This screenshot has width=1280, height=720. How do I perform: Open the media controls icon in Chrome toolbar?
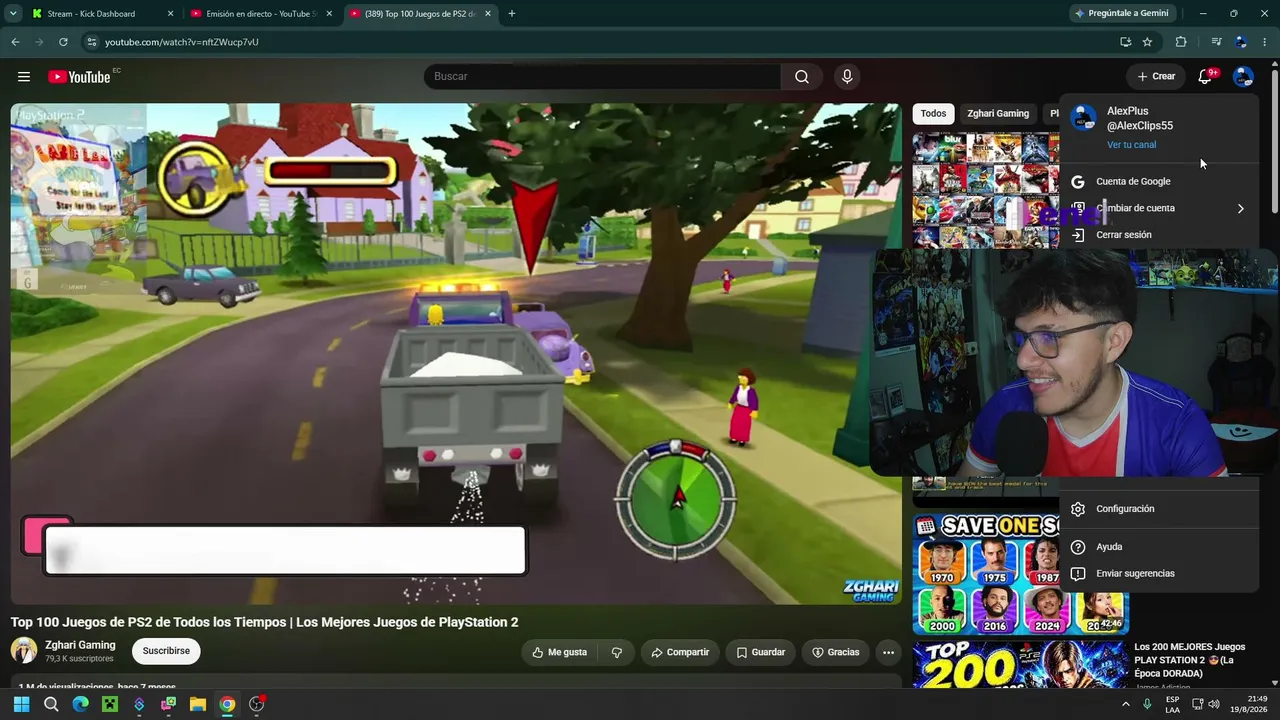[1216, 42]
